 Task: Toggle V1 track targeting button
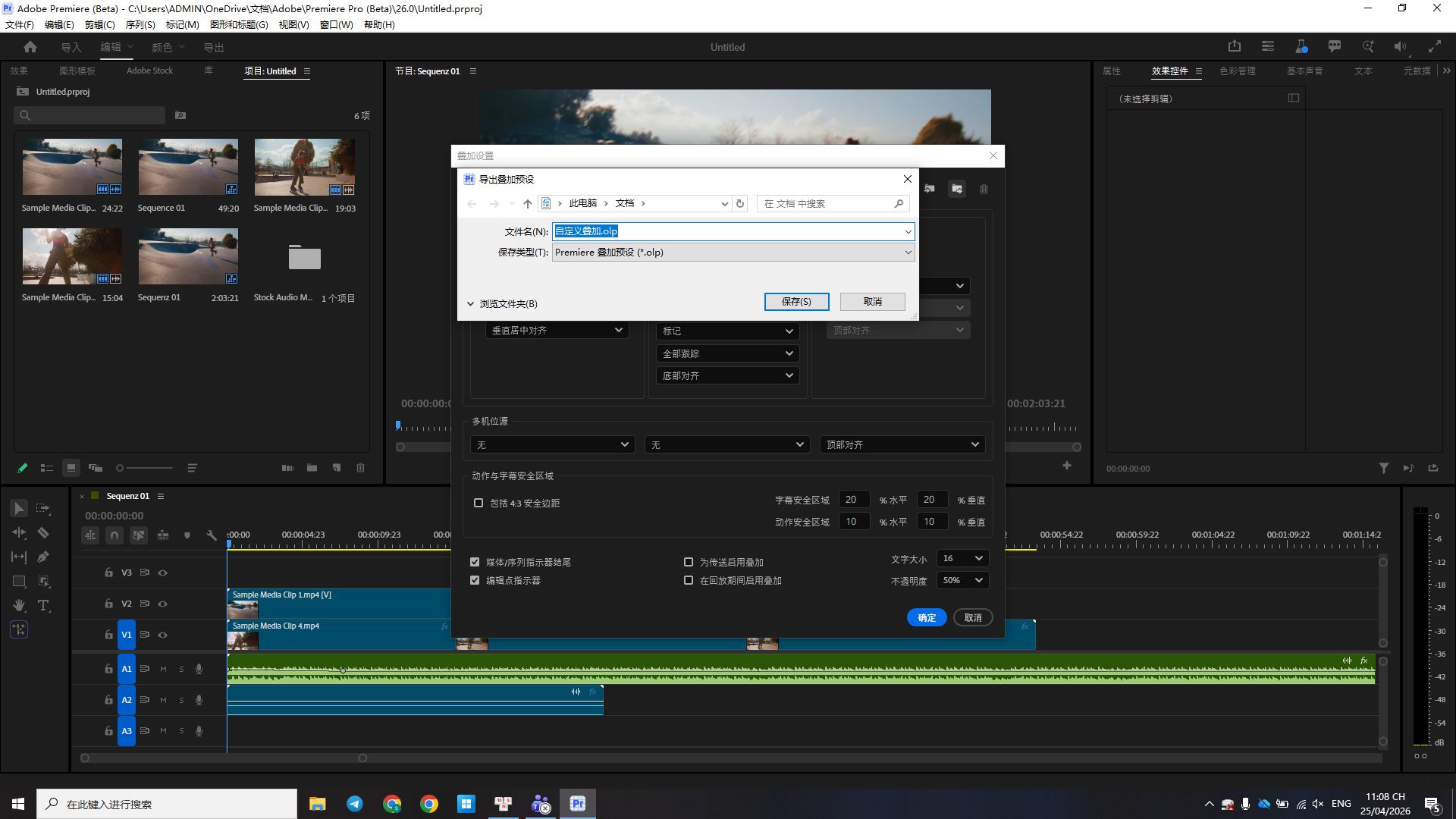[127, 635]
